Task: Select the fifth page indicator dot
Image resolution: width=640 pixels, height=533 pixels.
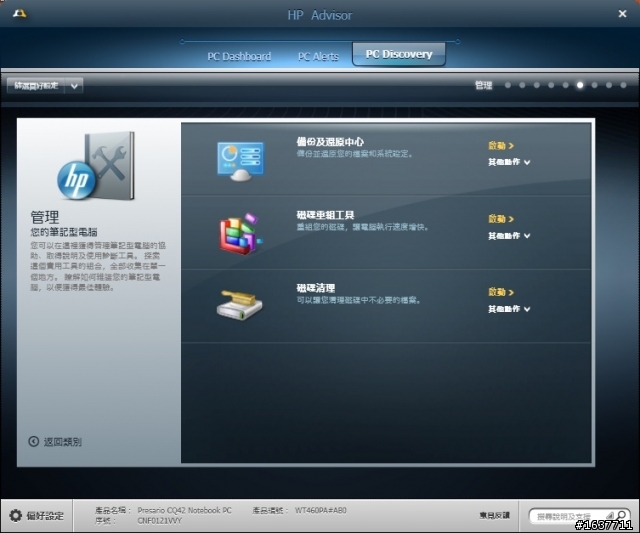Action: tap(565, 85)
